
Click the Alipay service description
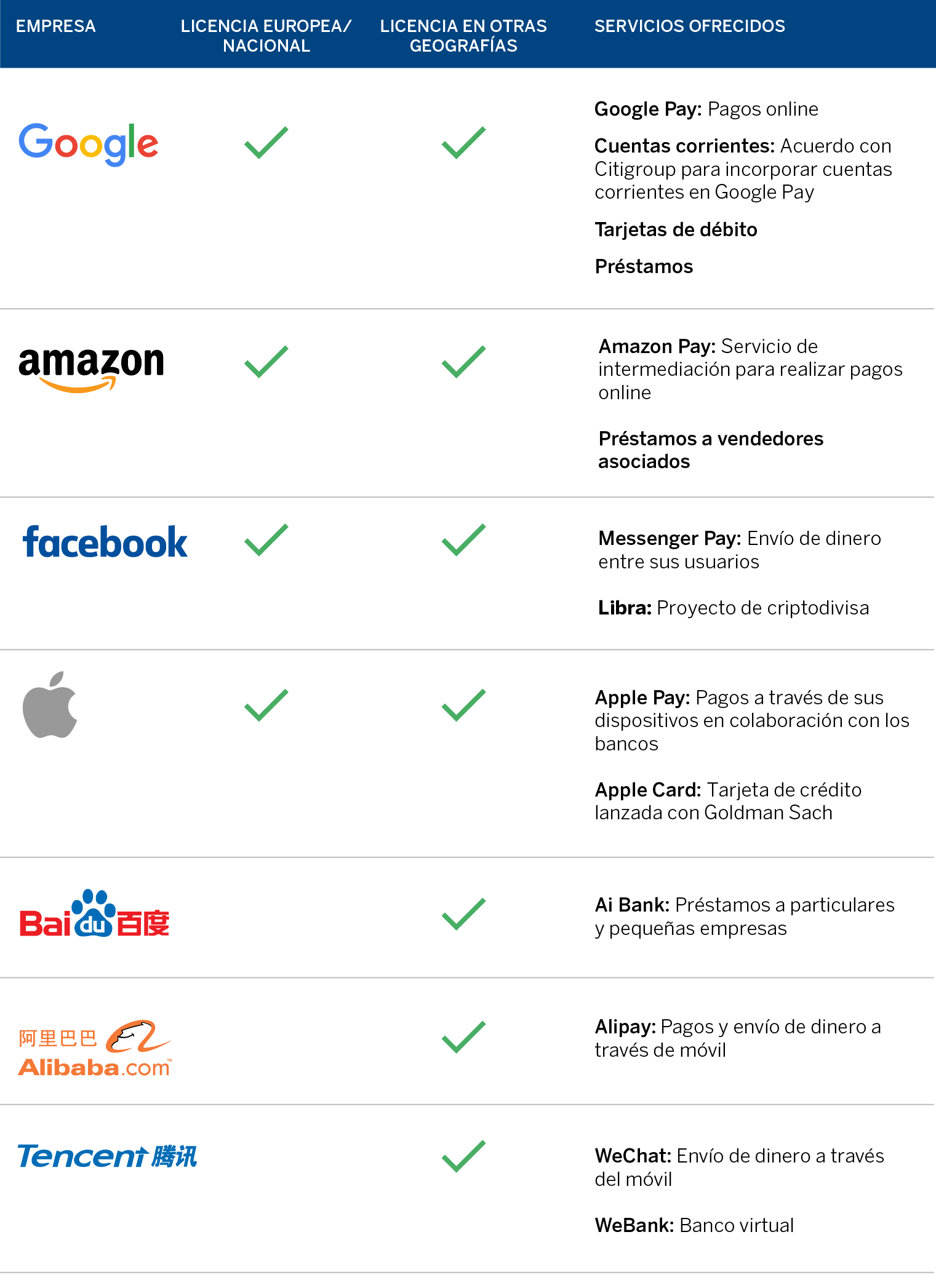(738, 1038)
